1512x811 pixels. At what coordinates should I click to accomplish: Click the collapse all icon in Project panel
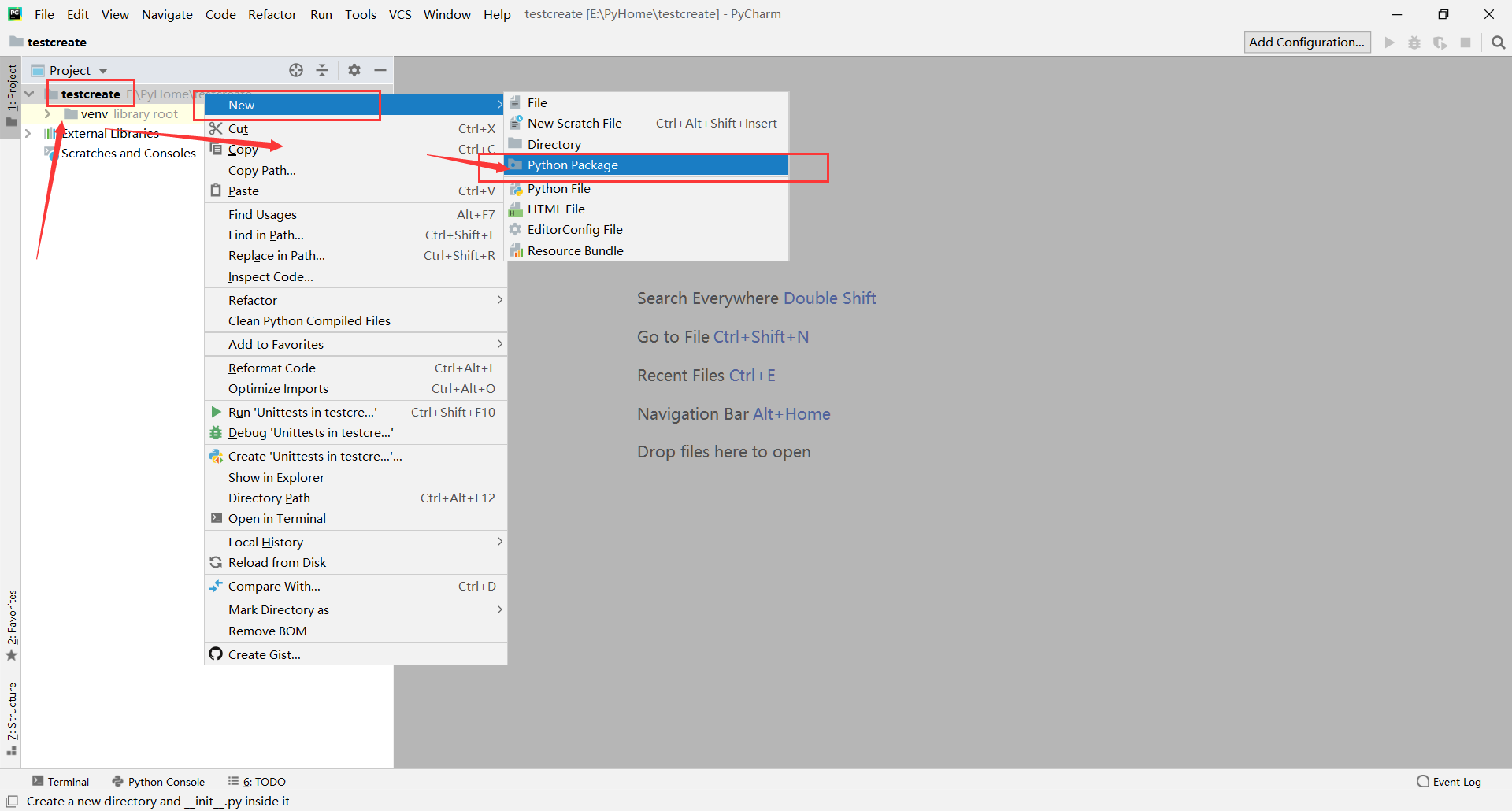[x=322, y=70]
